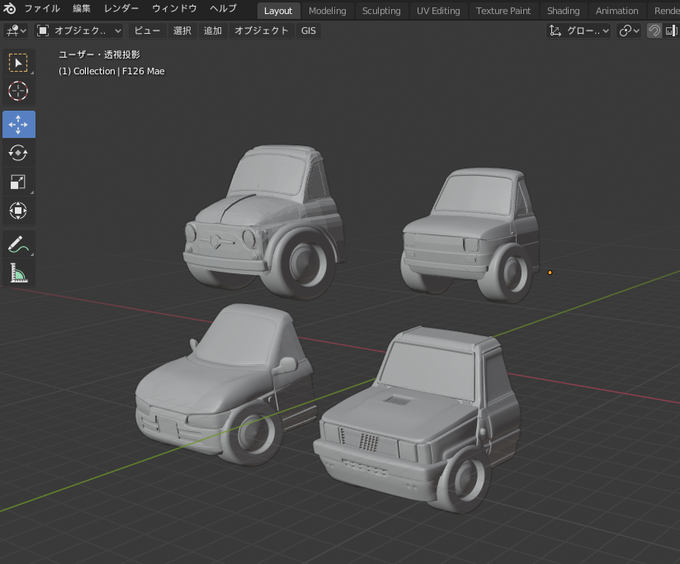Open the snapping options icon
This screenshot has height=564, width=680.
coord(671,31)
